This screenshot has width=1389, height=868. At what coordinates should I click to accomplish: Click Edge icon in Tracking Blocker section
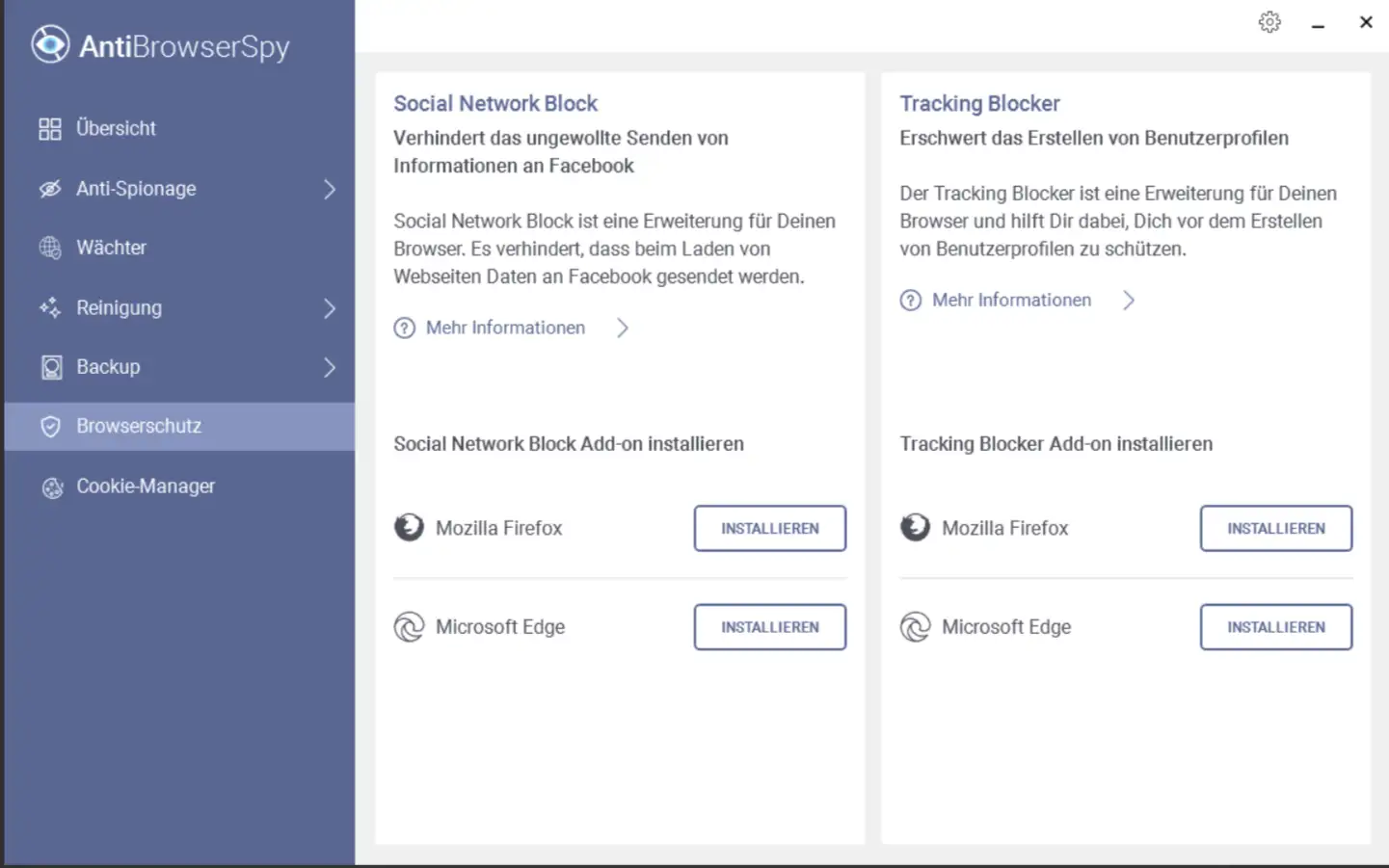(x=915, y=627)
